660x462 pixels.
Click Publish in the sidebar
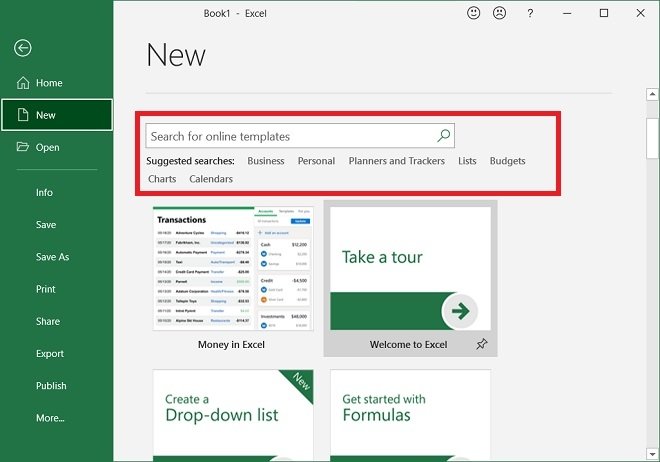point(51,386)
